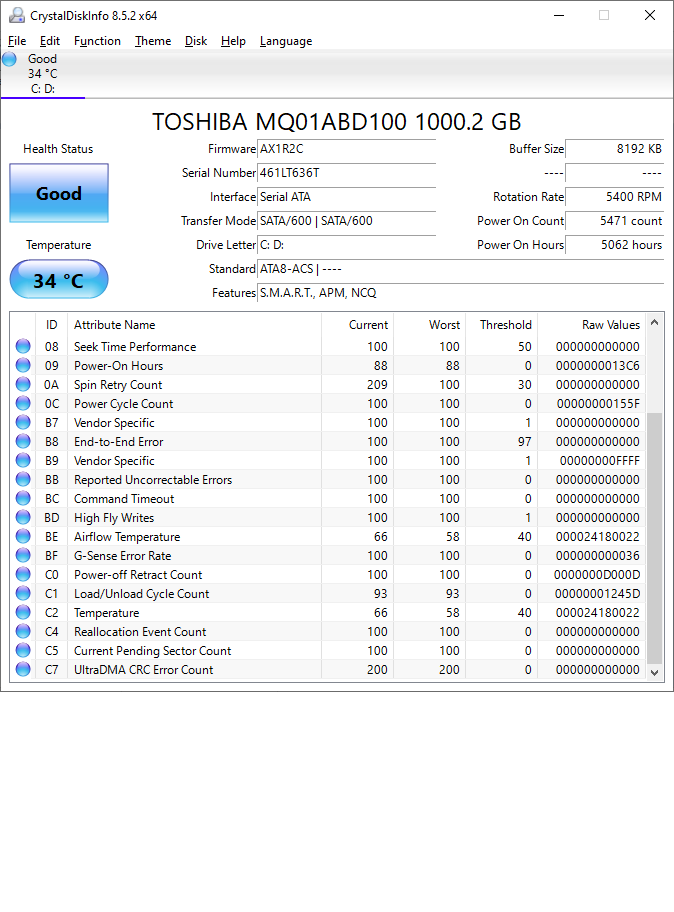The width and height of the screenshot is (674, 912).
Task: Click the Buffer Size value 8192 KB
Action: pyautogui.click(x=615, y=149)
